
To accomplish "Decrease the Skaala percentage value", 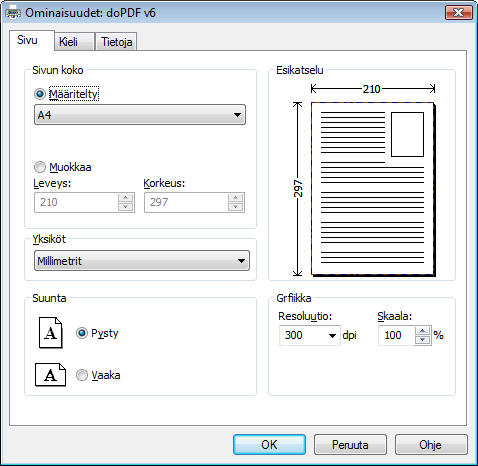I will click(x=423, y=340).
